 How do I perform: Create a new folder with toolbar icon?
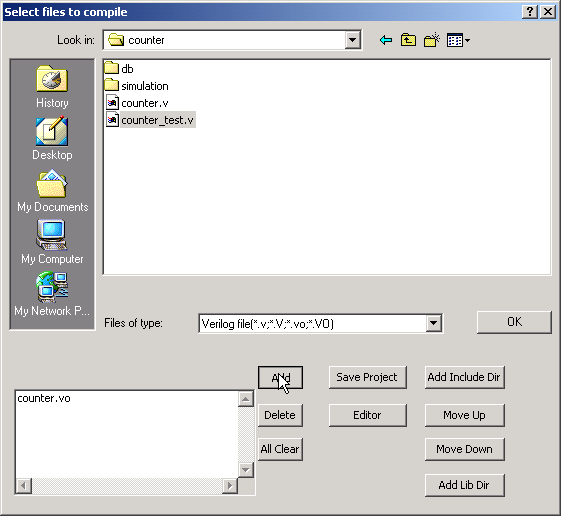pos(431,40)
